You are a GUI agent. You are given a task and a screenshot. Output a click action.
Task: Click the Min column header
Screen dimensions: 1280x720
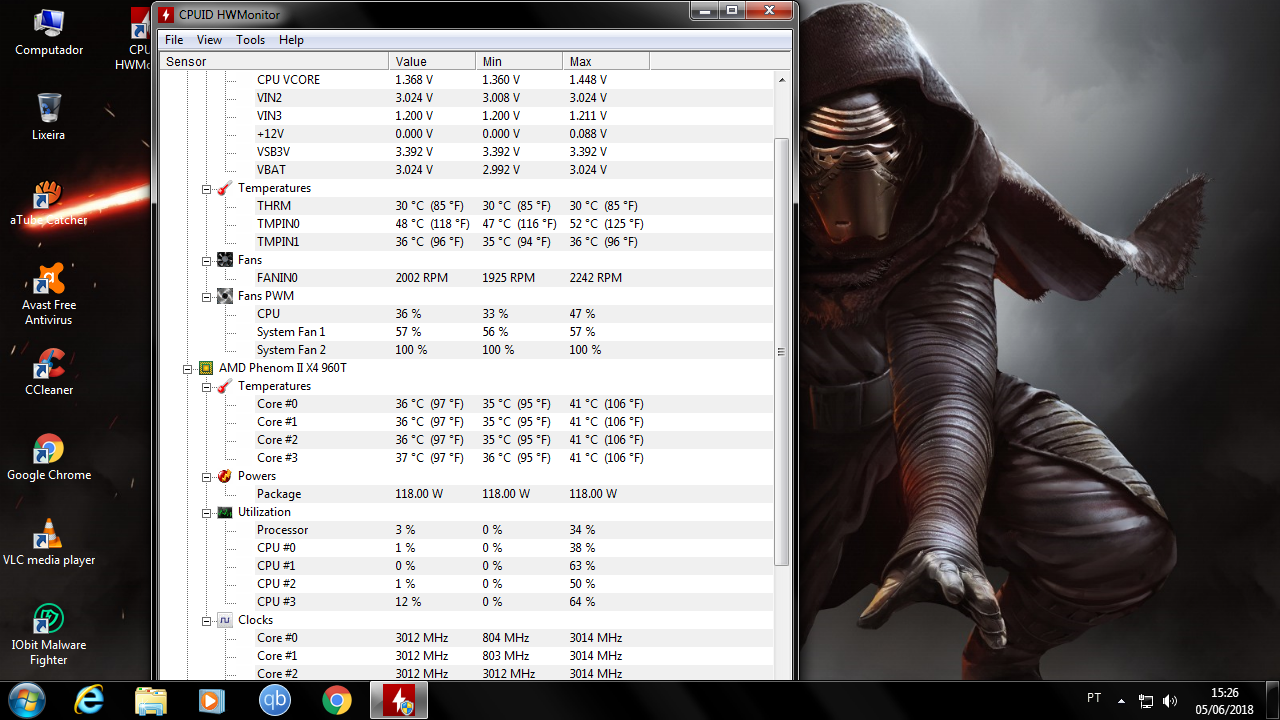(519, 62)
